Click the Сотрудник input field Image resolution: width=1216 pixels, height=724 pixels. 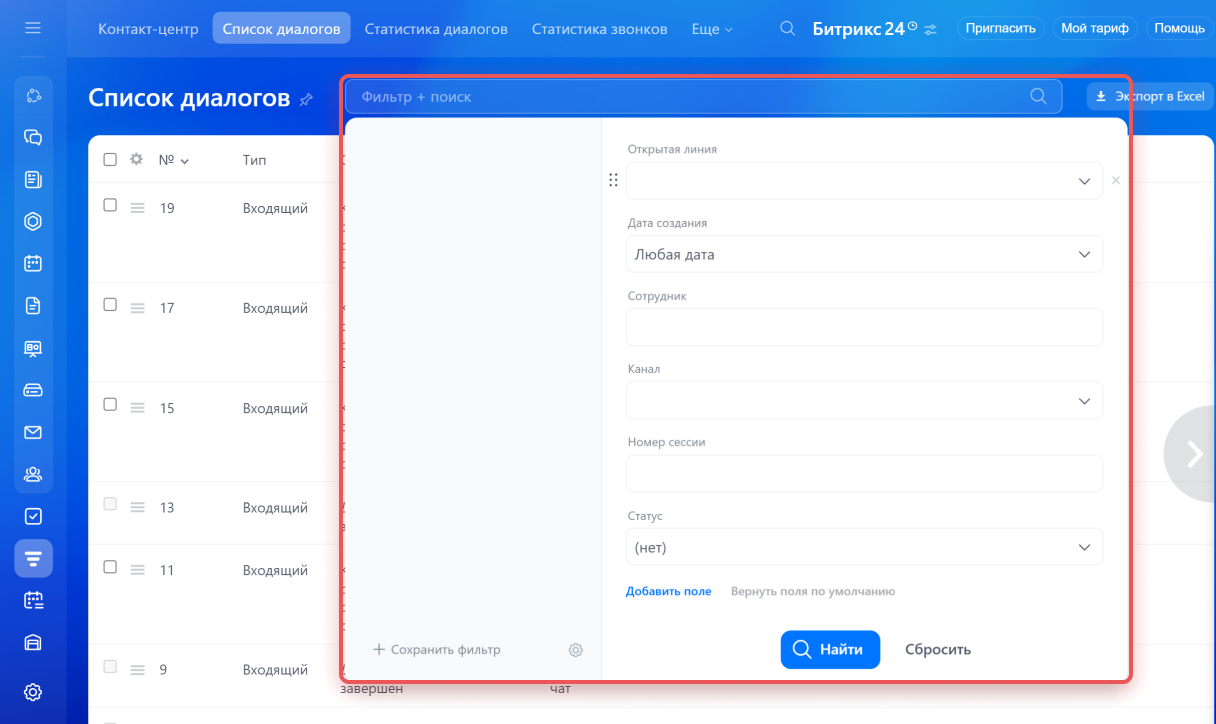[864, 327]
